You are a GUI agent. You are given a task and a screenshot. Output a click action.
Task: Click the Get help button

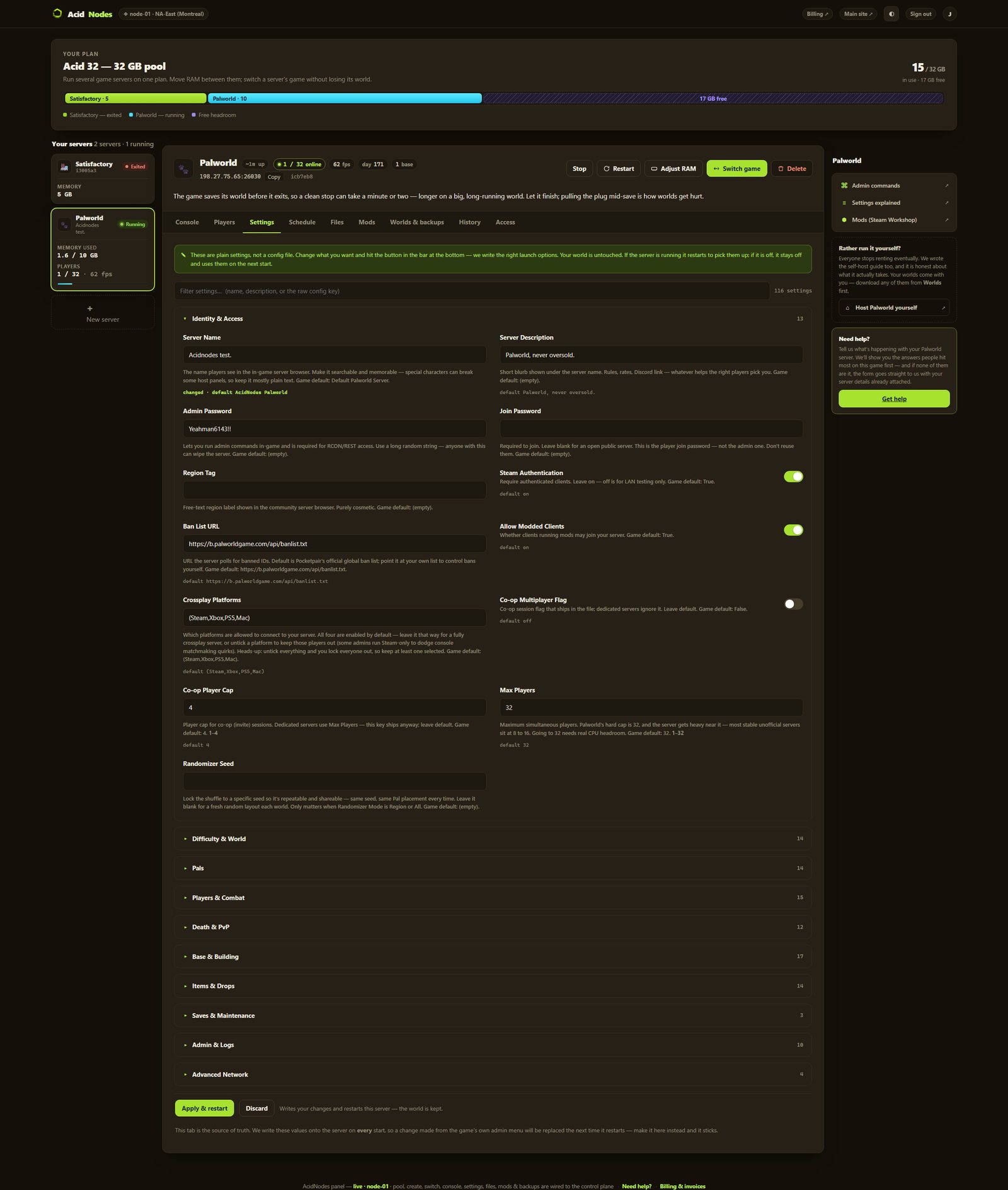[x=894, y=399]
